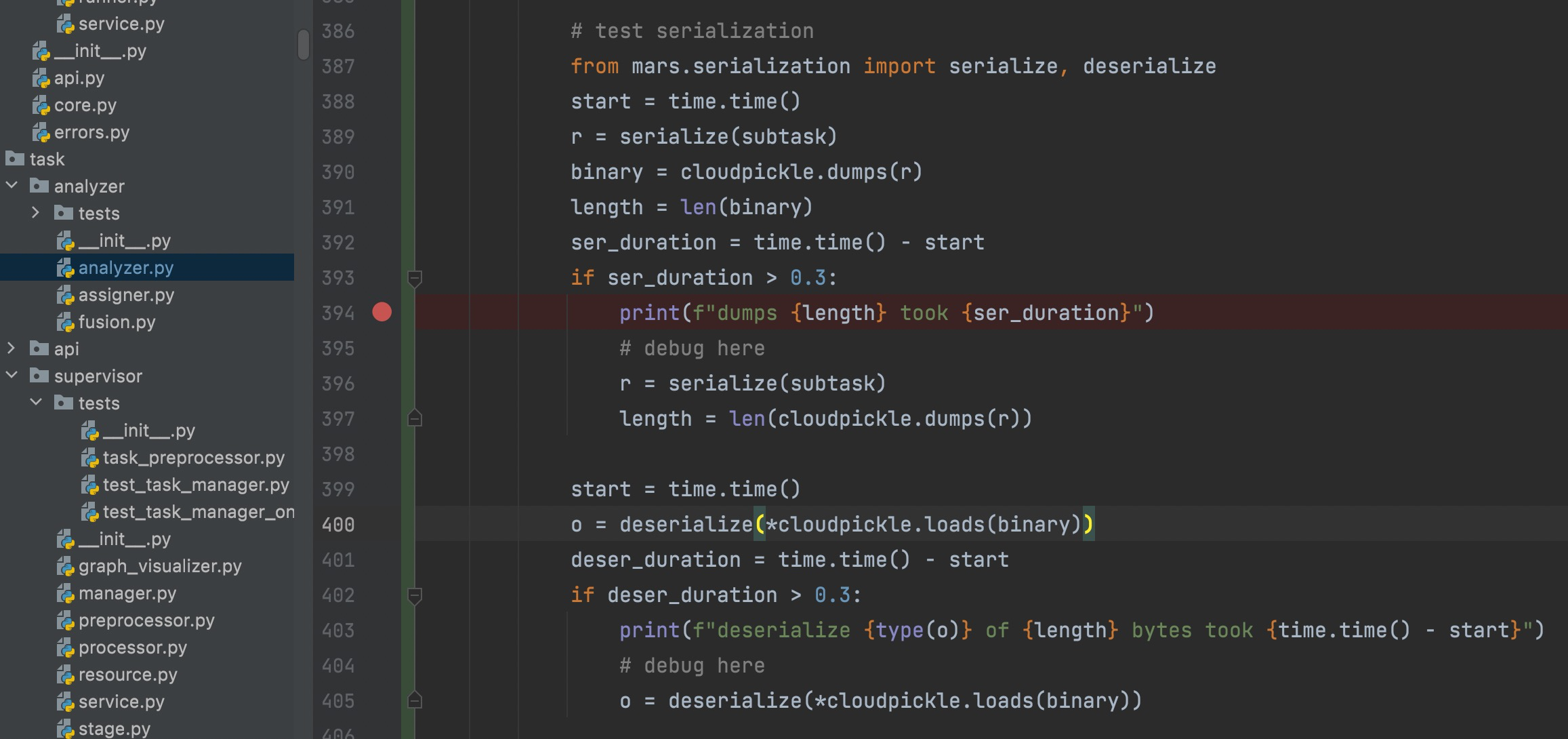The height and width of the screenshot is (739, 1568).
Task: Click the Python icon beside stage.py
Action: (x=66, y=730)
